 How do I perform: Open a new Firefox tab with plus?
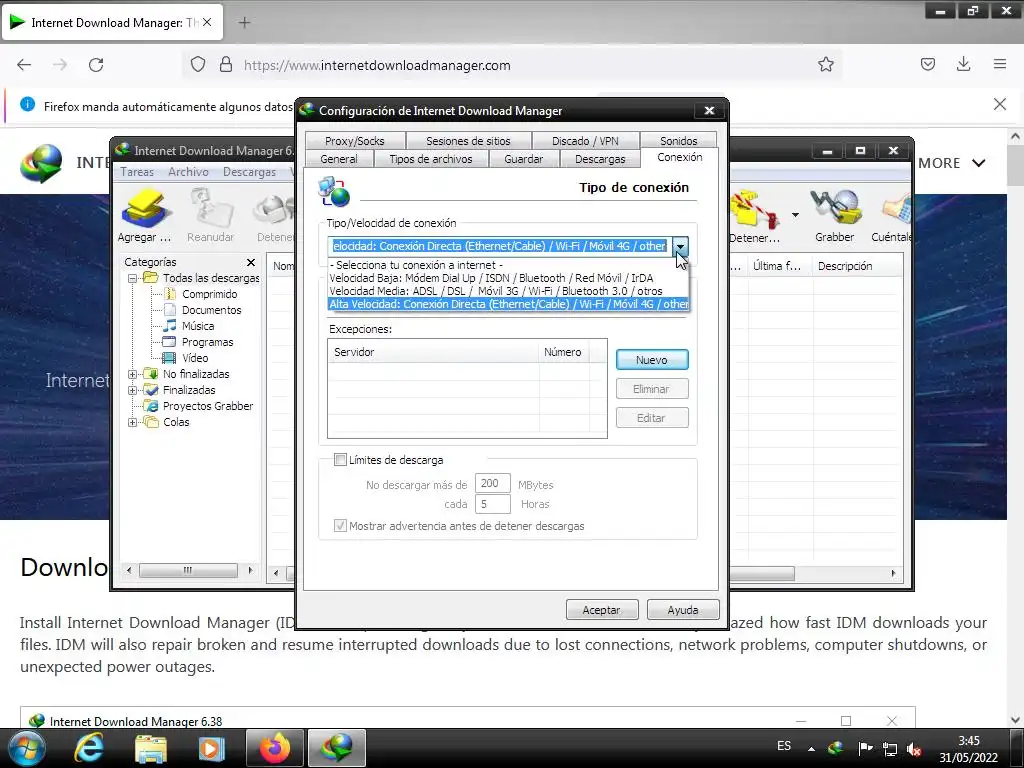244,23
